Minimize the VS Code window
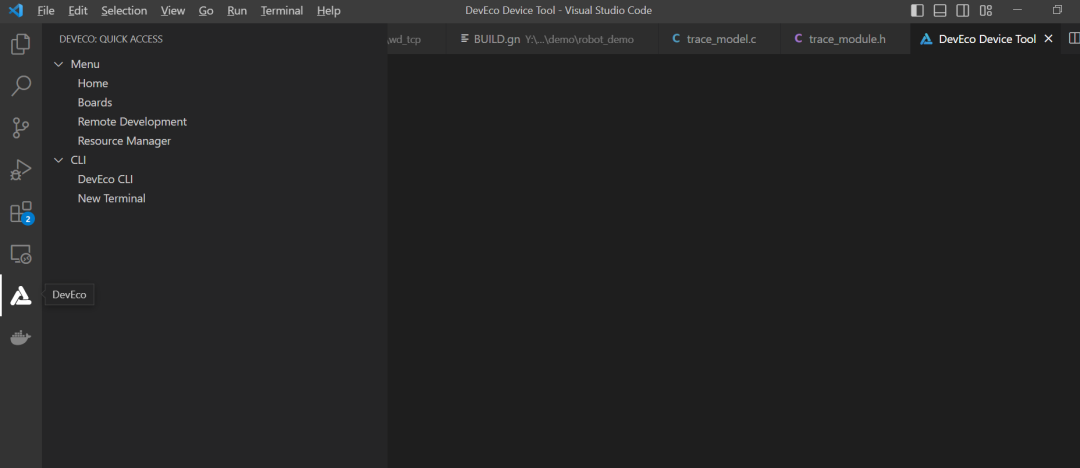The width and height of the screenshot is (1080, 468). 1018,10
